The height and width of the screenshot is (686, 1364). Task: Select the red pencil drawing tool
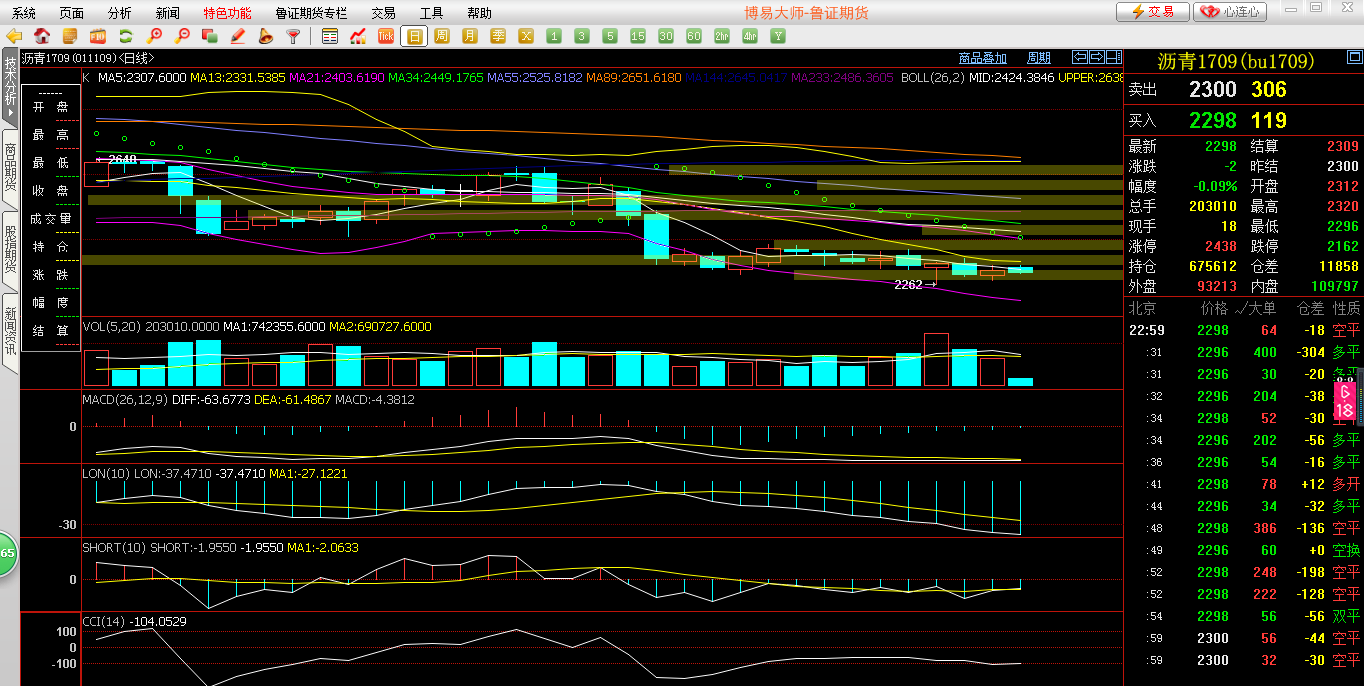(x=238, y=36)
